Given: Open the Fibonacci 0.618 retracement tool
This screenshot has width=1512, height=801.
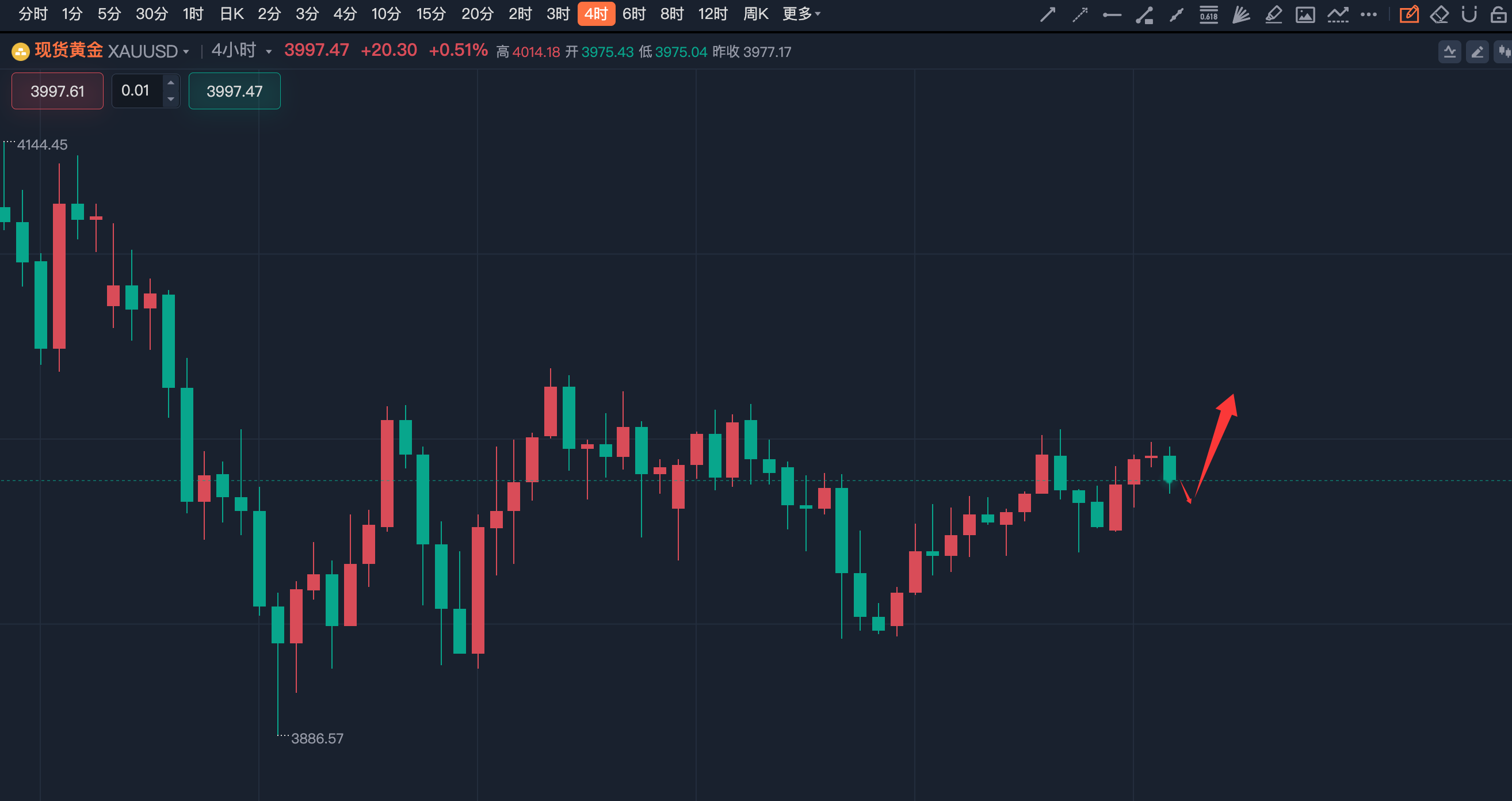Looking at the screenshot, I should click(x=1209, y=14).
